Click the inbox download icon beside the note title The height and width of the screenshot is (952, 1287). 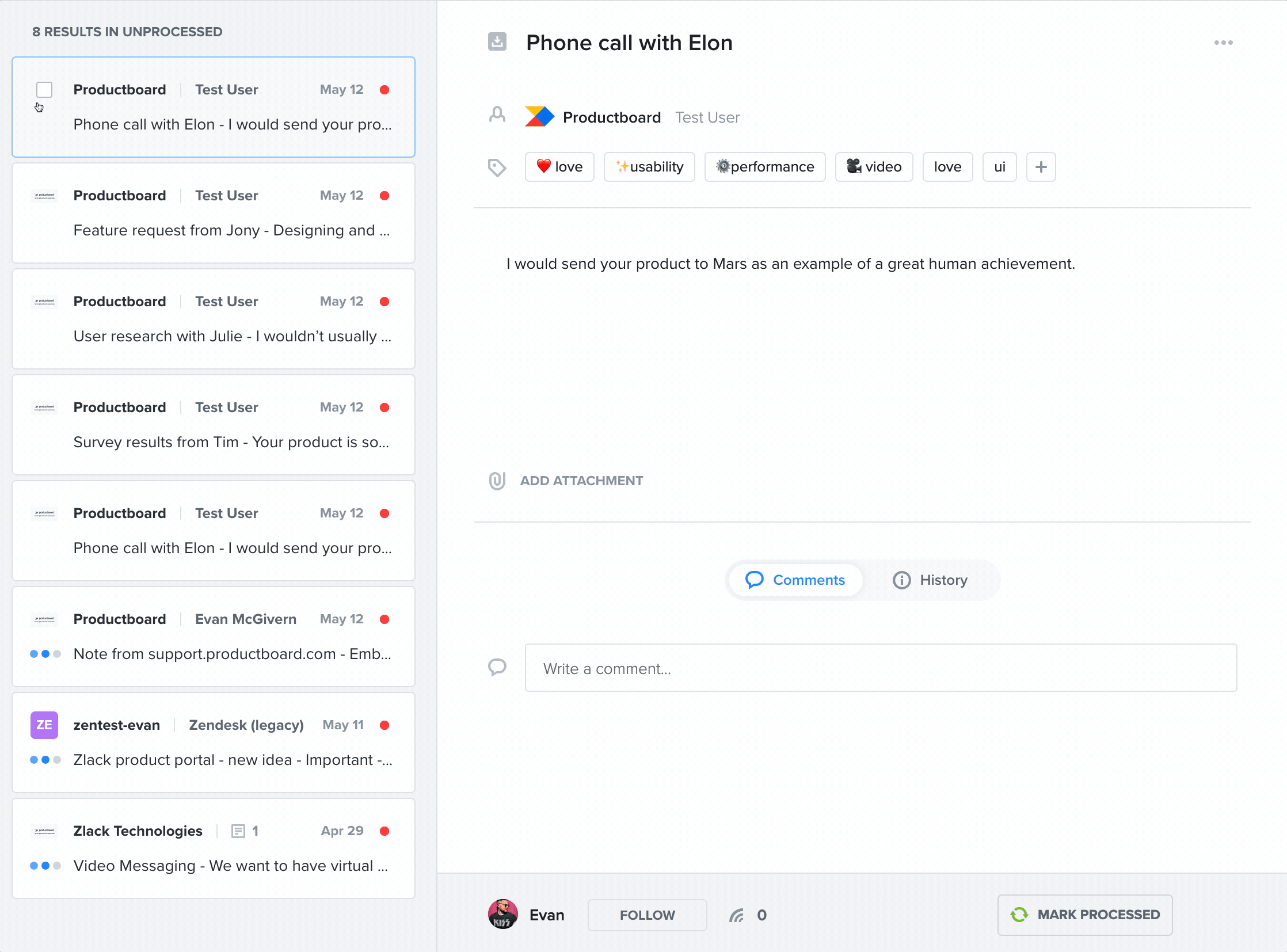click(497, 41)
